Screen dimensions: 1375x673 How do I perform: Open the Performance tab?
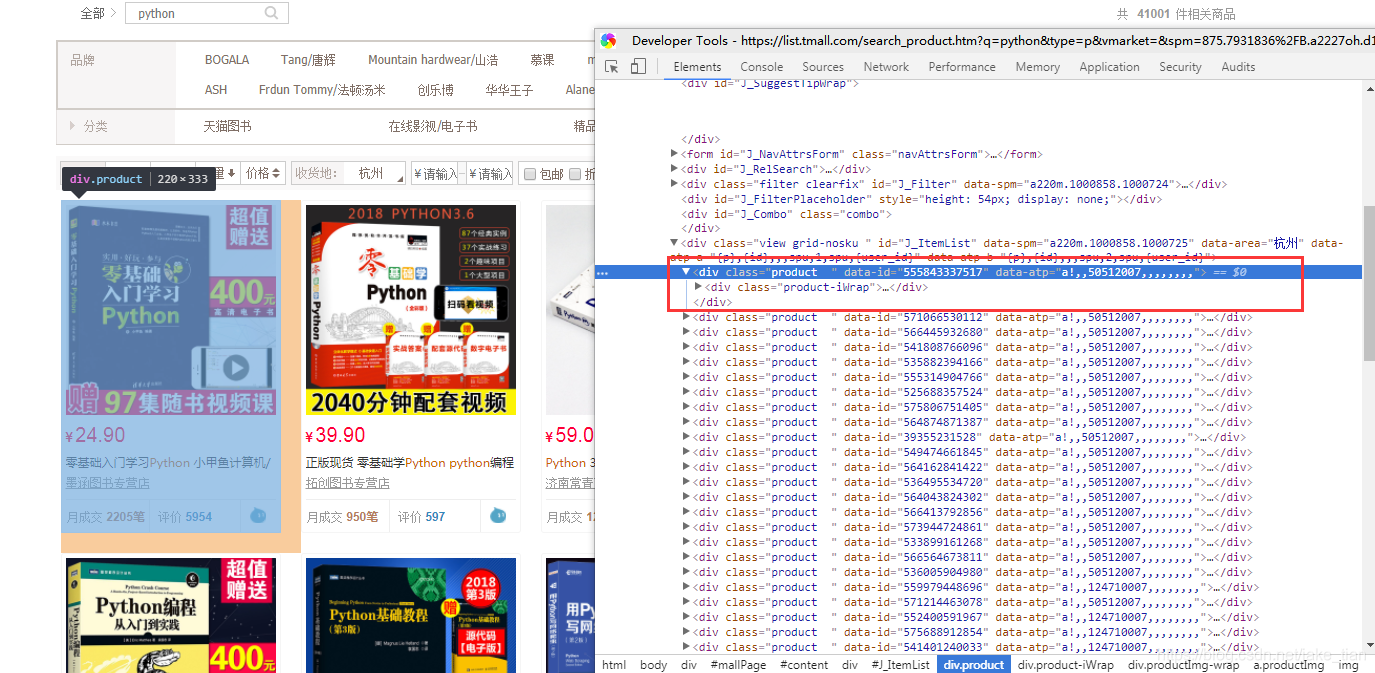962,67
